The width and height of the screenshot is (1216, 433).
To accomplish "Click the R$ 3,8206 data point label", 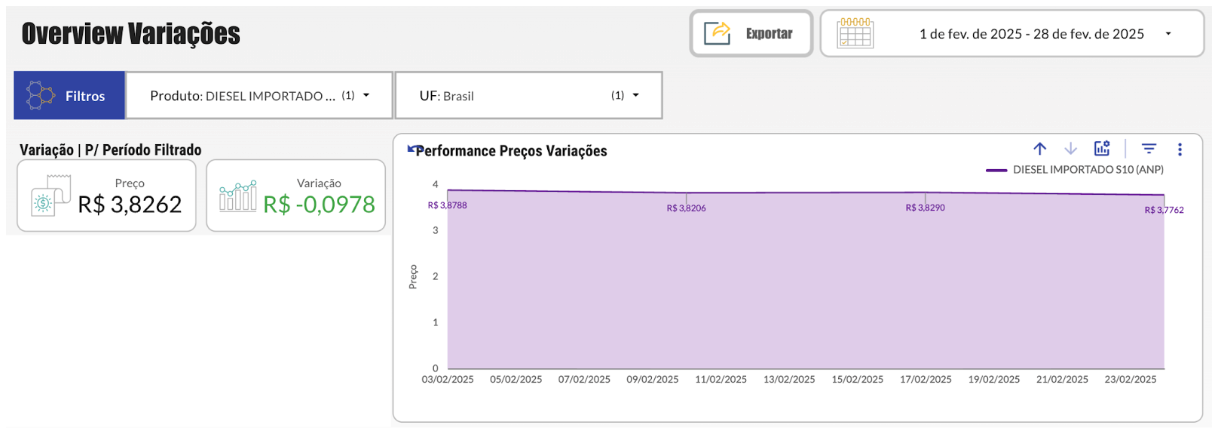I will pyautogui.click(x=686, y=208).
